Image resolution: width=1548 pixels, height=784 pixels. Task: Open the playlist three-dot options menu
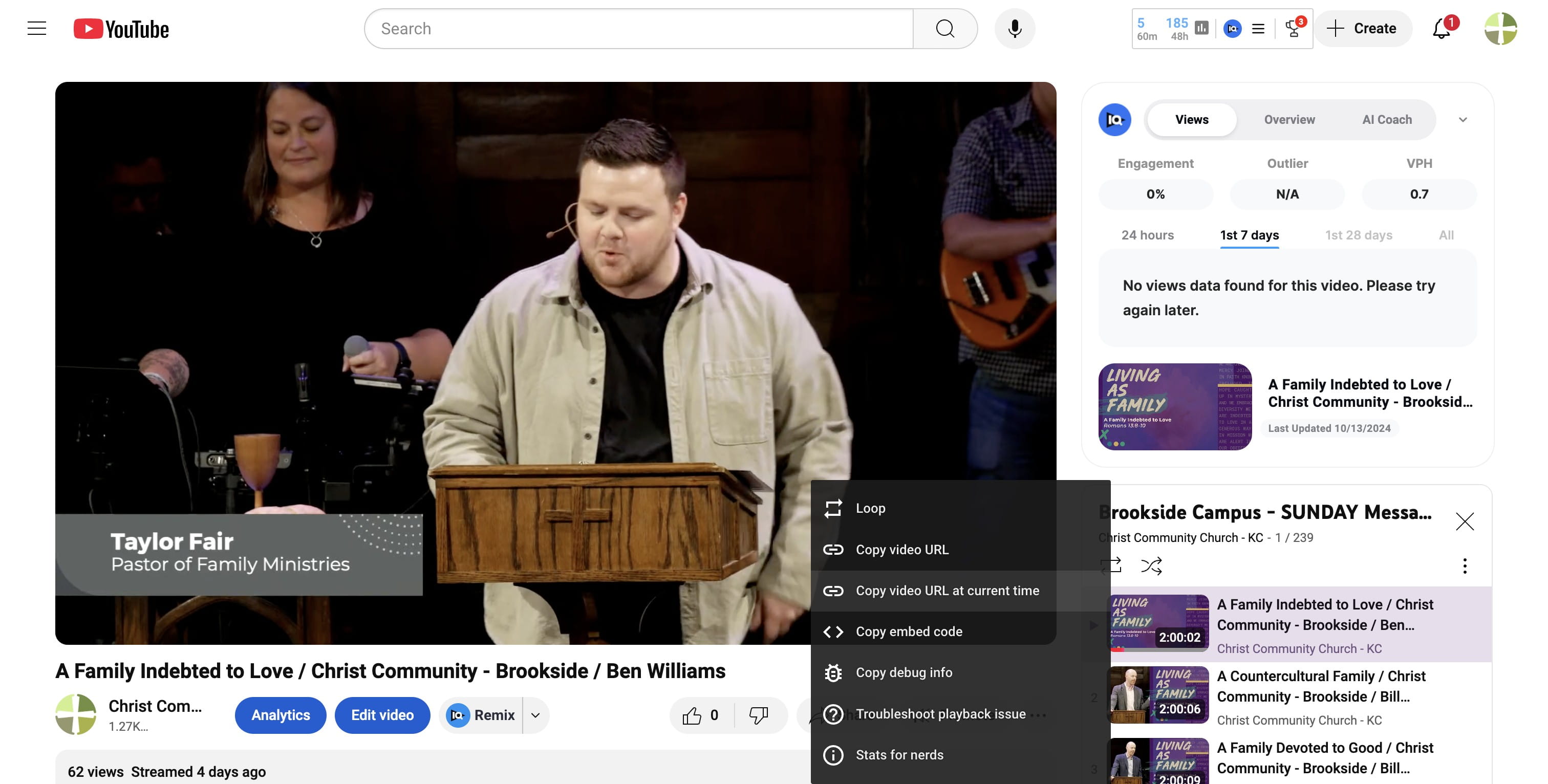click(1465, 565)
